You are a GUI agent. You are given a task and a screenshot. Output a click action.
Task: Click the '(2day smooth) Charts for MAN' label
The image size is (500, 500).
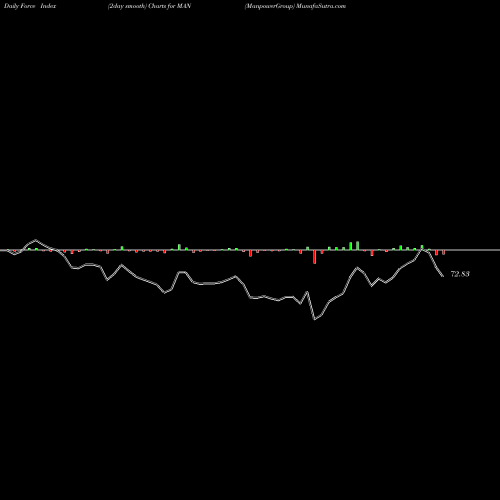click(149, 6)
